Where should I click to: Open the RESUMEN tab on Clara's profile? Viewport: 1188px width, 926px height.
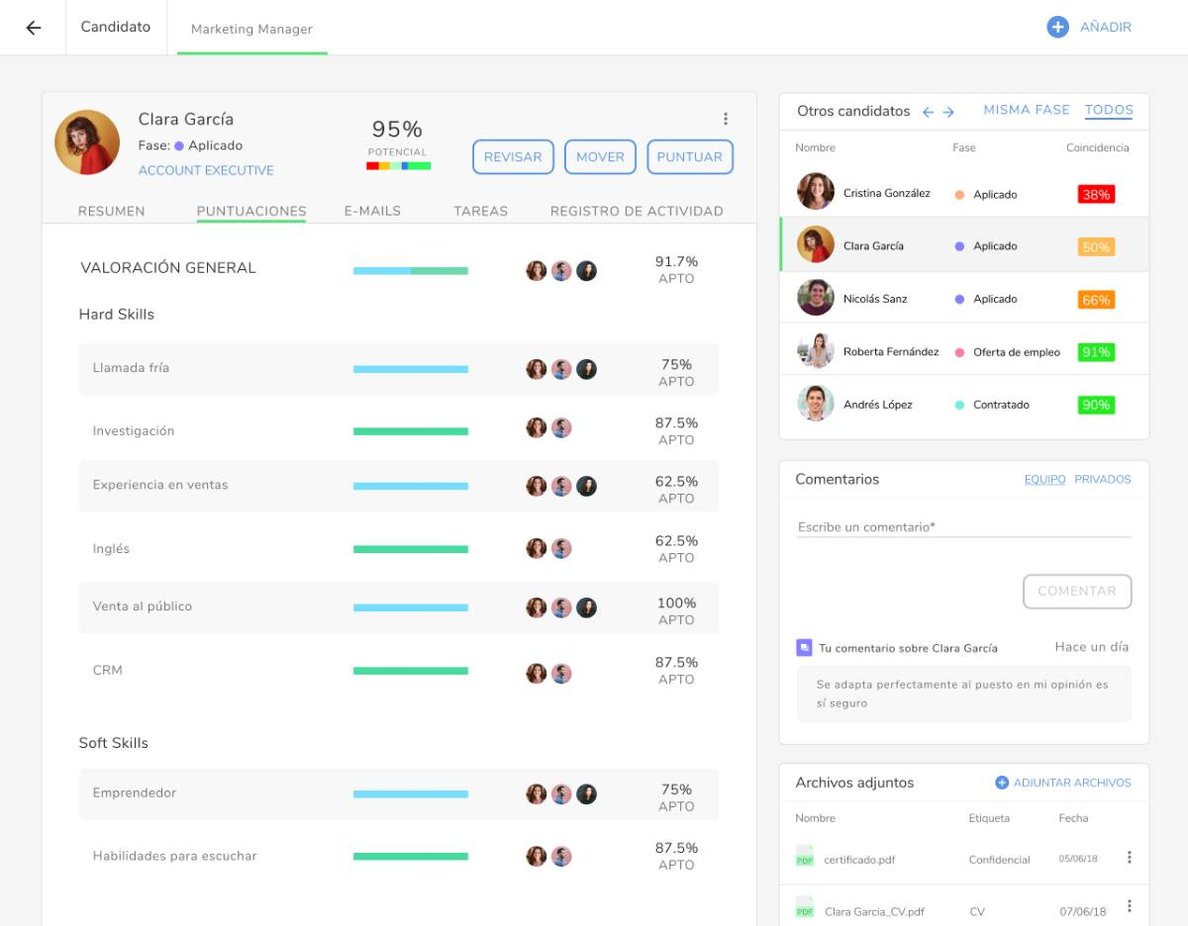coord(111,211)
